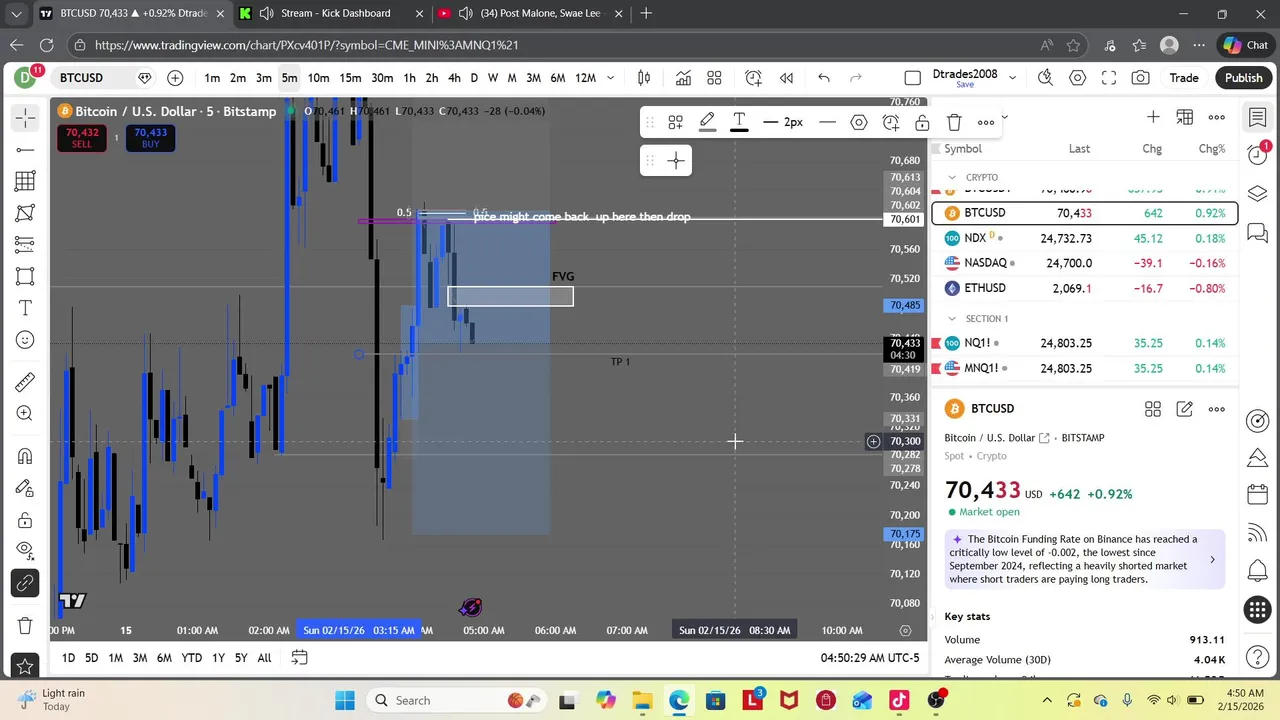Open more options in drawing toolbar
Image resolution: width=1280 pixels, height=720 pixels.
[986, 122]
